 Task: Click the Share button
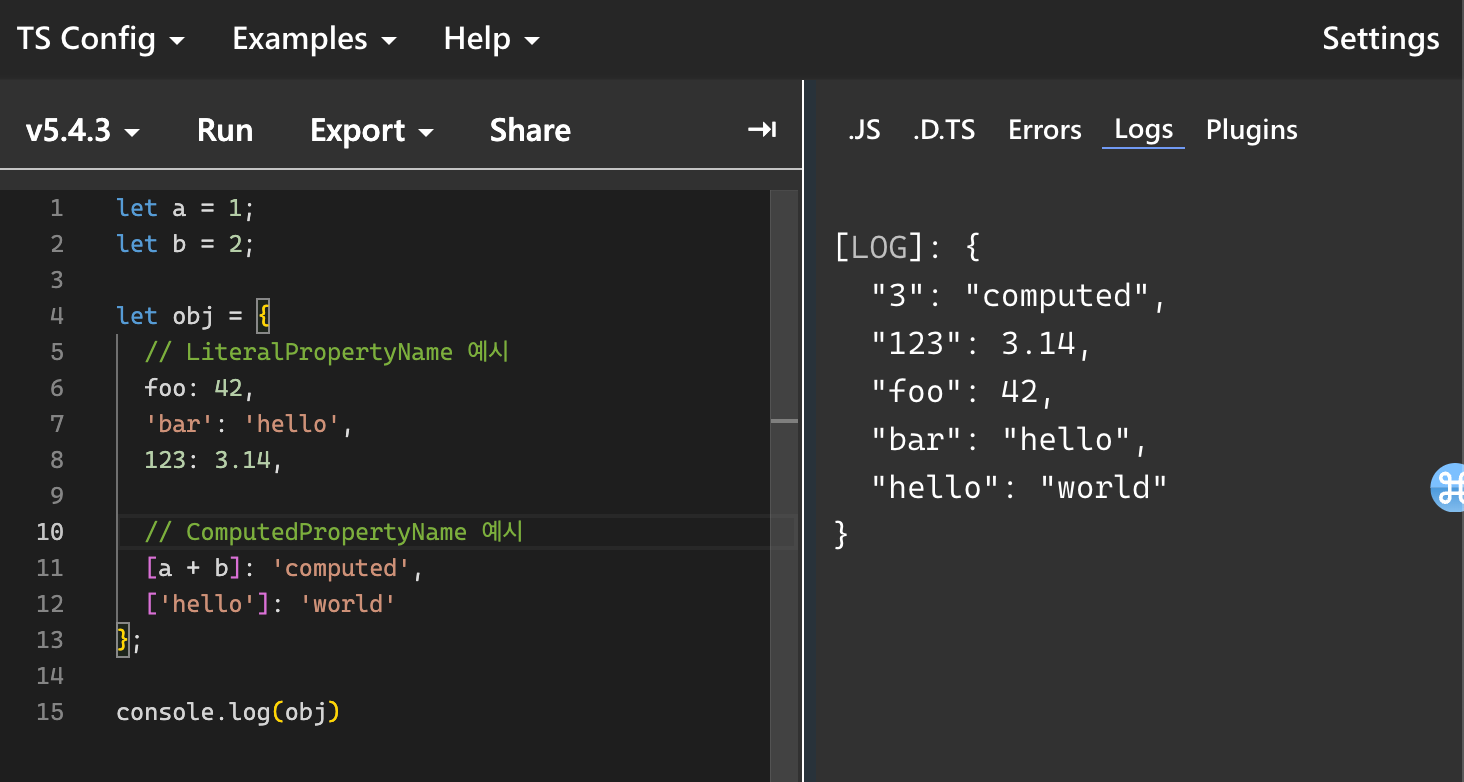pos(530,130)
